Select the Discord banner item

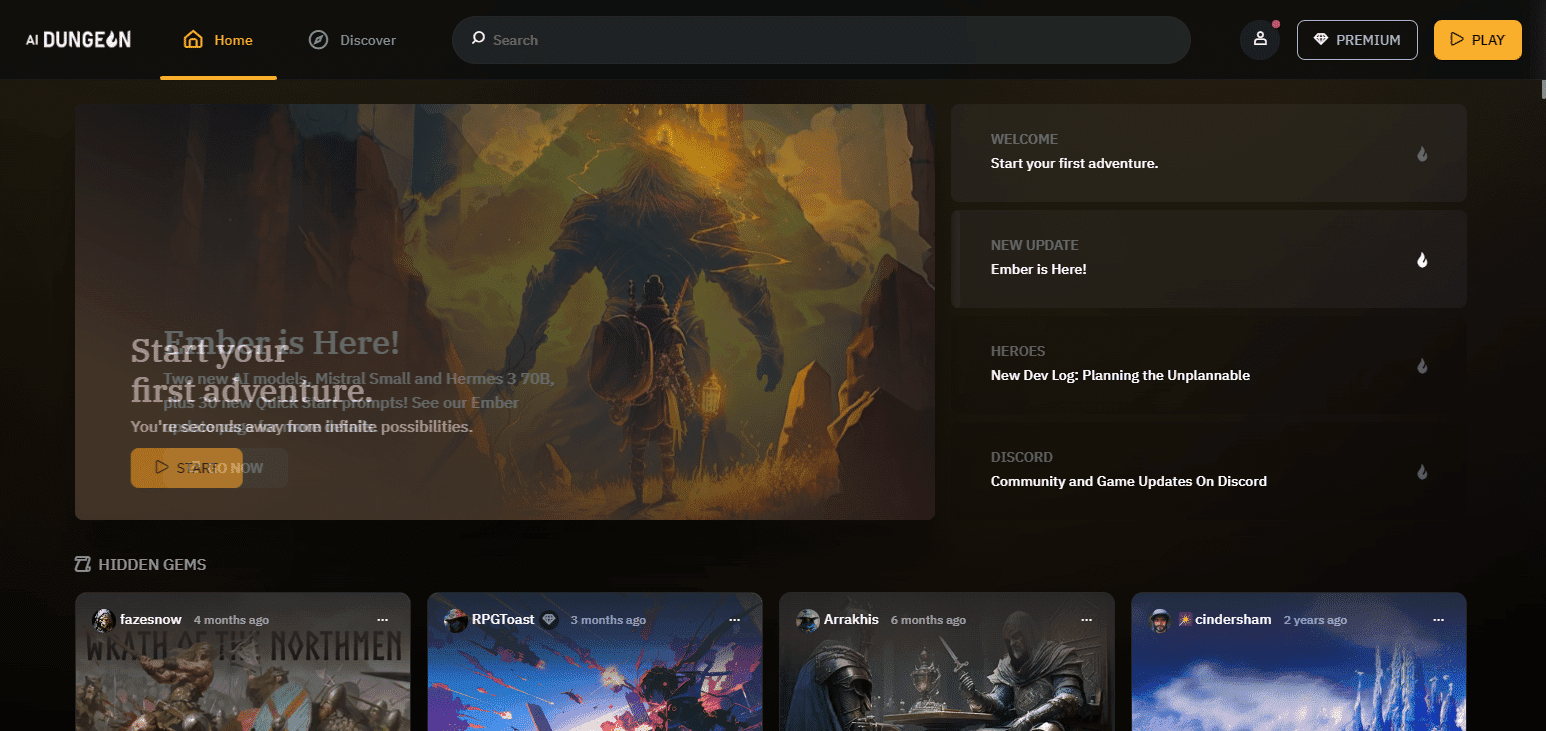pyautogui.click(x=1209, y=470)
